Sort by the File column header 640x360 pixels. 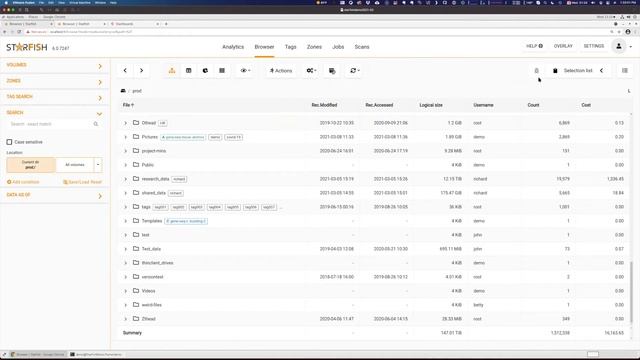128,105
